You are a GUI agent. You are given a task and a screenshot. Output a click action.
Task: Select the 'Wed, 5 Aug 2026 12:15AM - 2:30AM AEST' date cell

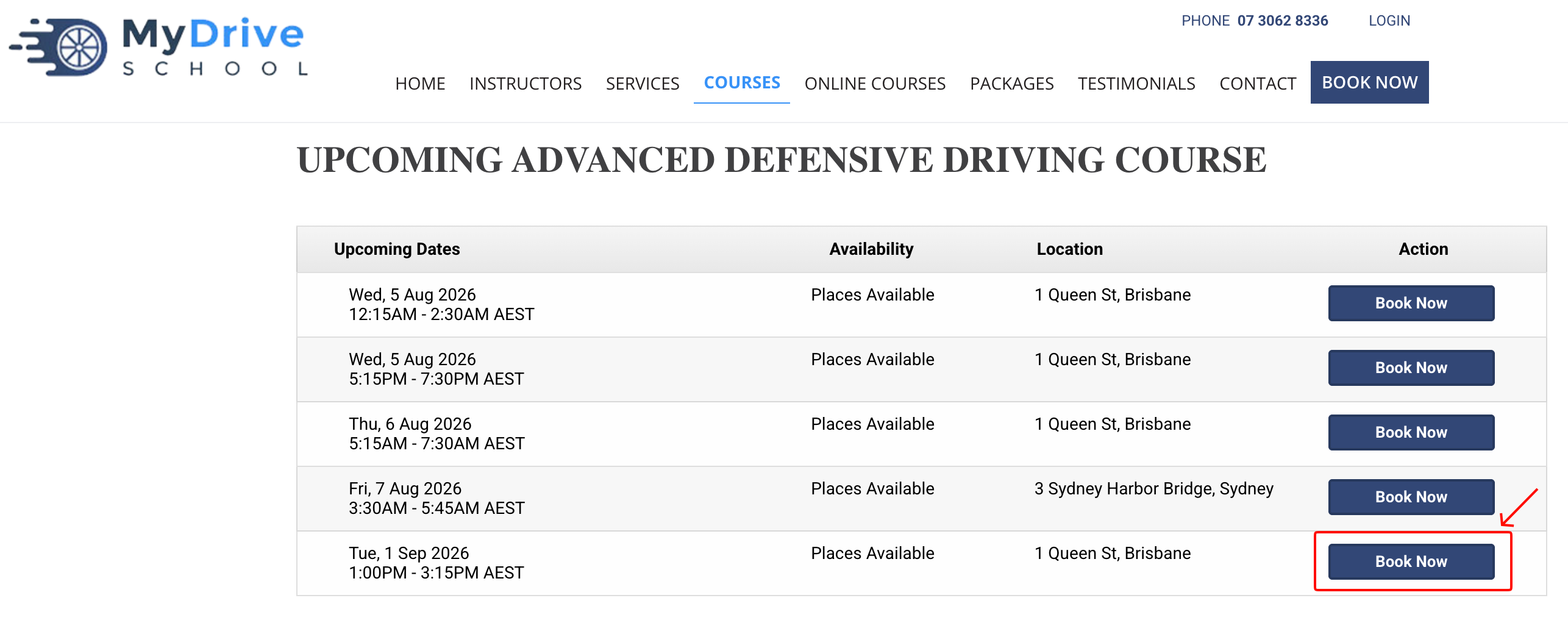(x=441, y=304)
